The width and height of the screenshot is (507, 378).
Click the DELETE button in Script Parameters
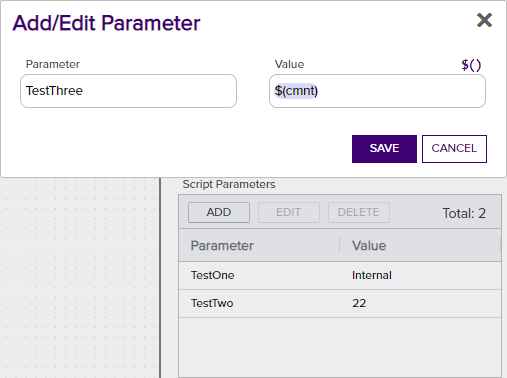click(x=359, y=212)
